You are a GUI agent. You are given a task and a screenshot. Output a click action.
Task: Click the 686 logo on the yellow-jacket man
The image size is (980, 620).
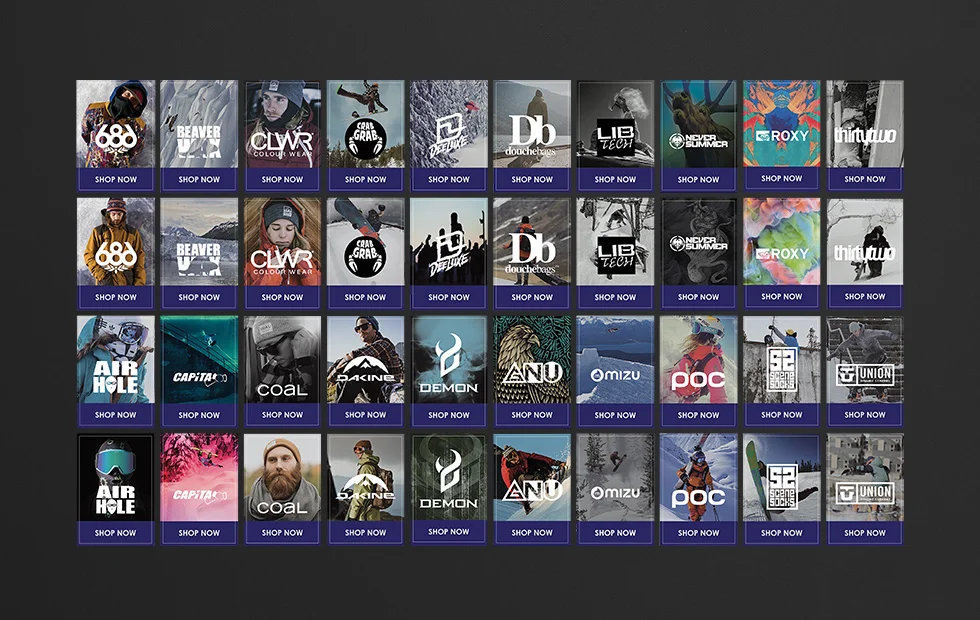click(x=115, y=257)
